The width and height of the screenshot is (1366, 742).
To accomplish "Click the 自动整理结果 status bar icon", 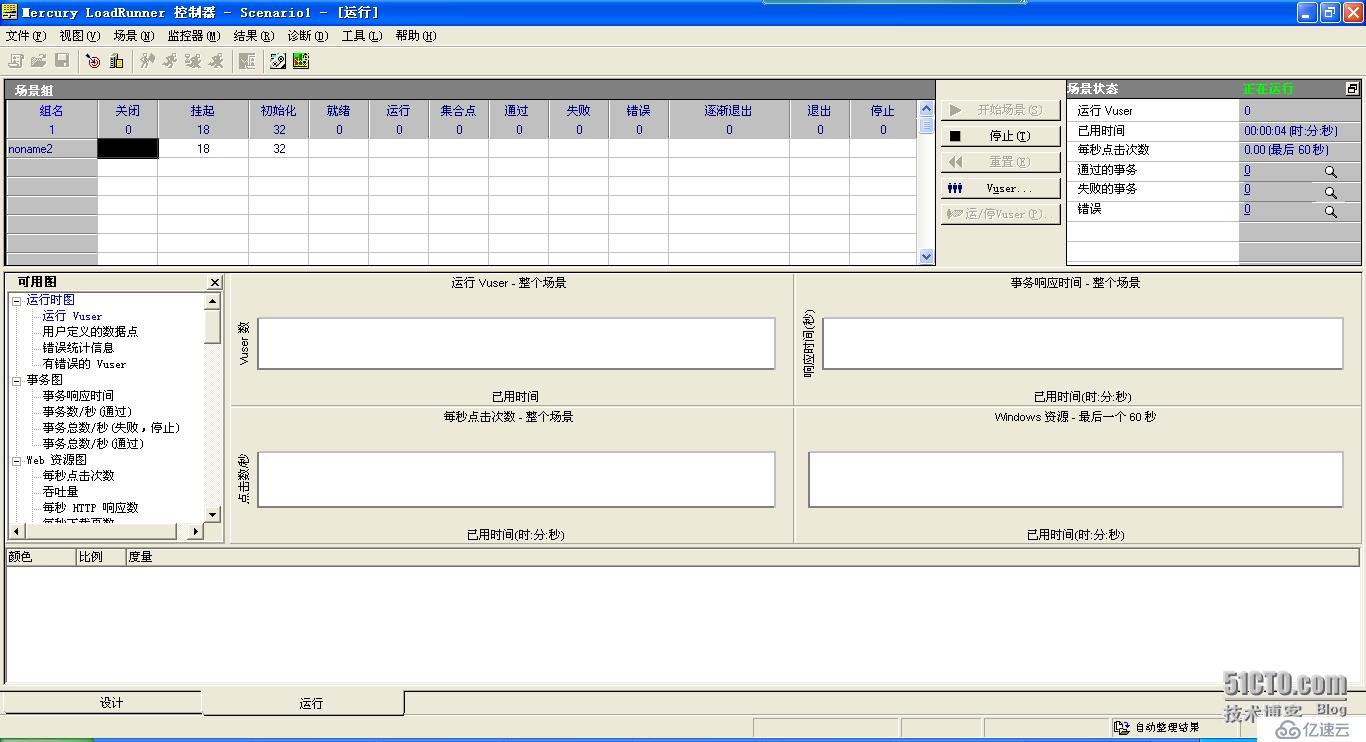I will 1122,727.
